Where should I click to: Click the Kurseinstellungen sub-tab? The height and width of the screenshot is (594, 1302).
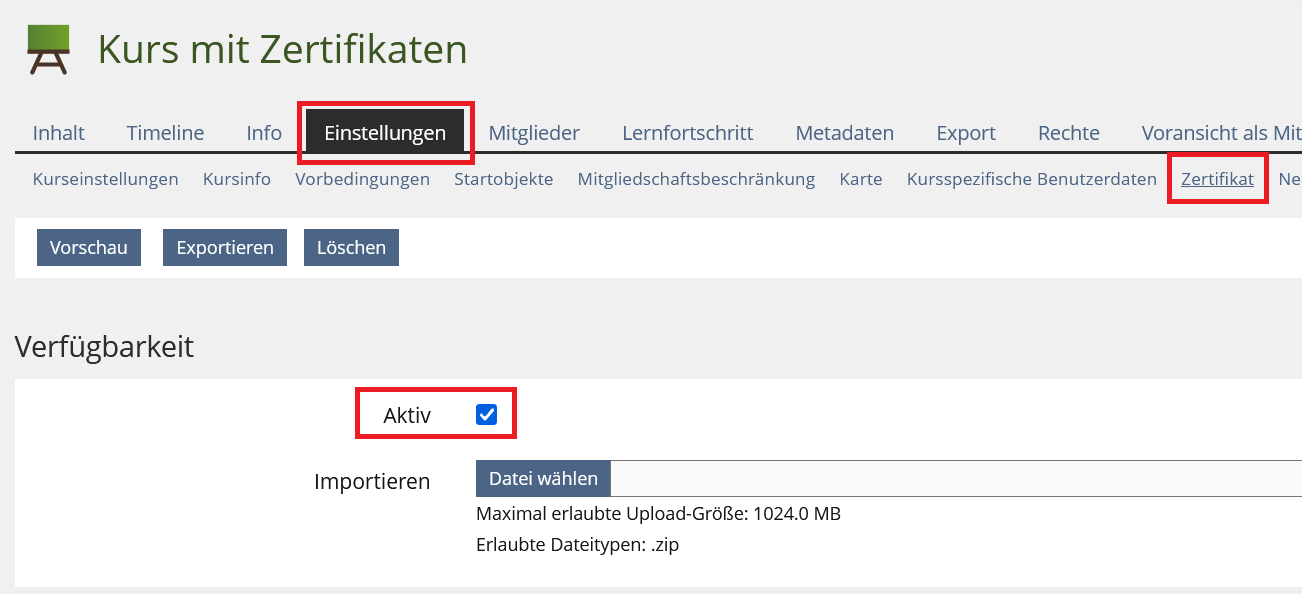pyautogui.click(x=106, y=180)
